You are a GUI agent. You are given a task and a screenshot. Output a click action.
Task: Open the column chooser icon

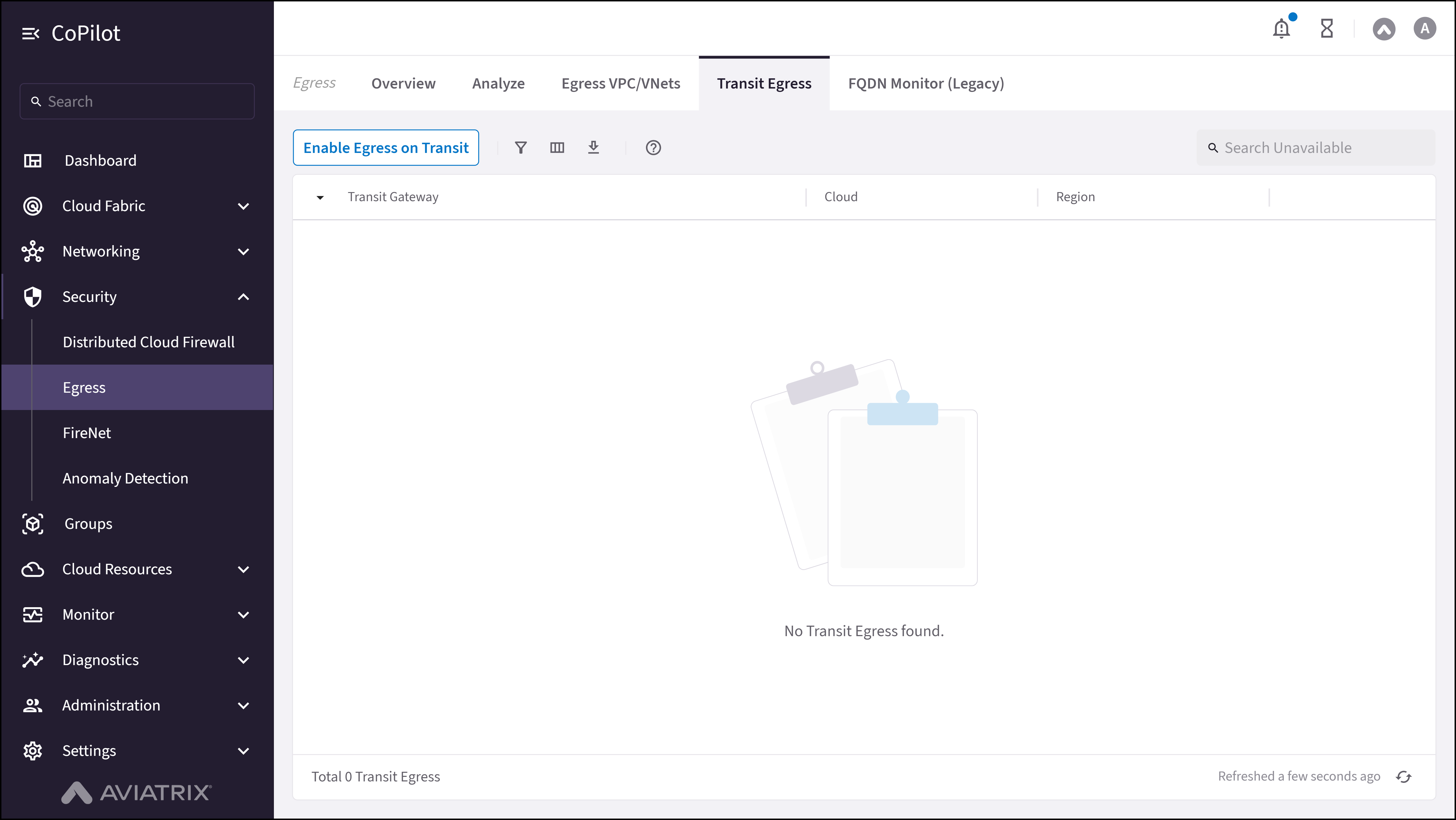[557, 148]
